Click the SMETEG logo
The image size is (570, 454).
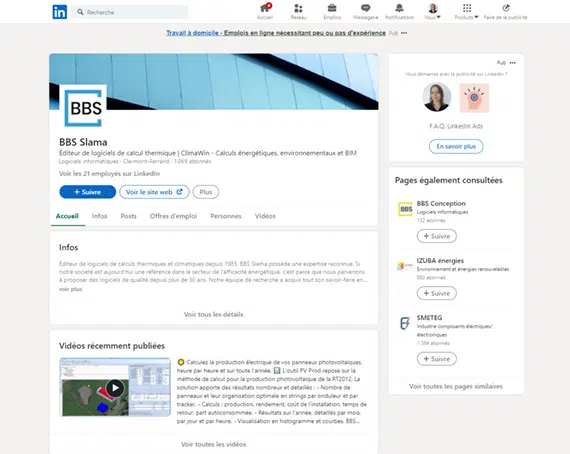click(405, 323)
